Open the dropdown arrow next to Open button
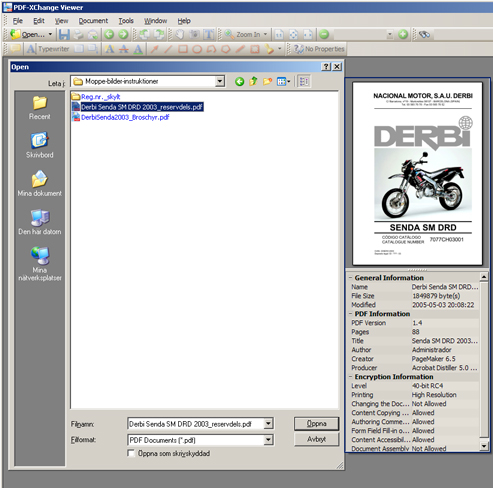This screenshot has height=488, width=493. (50, 34)
